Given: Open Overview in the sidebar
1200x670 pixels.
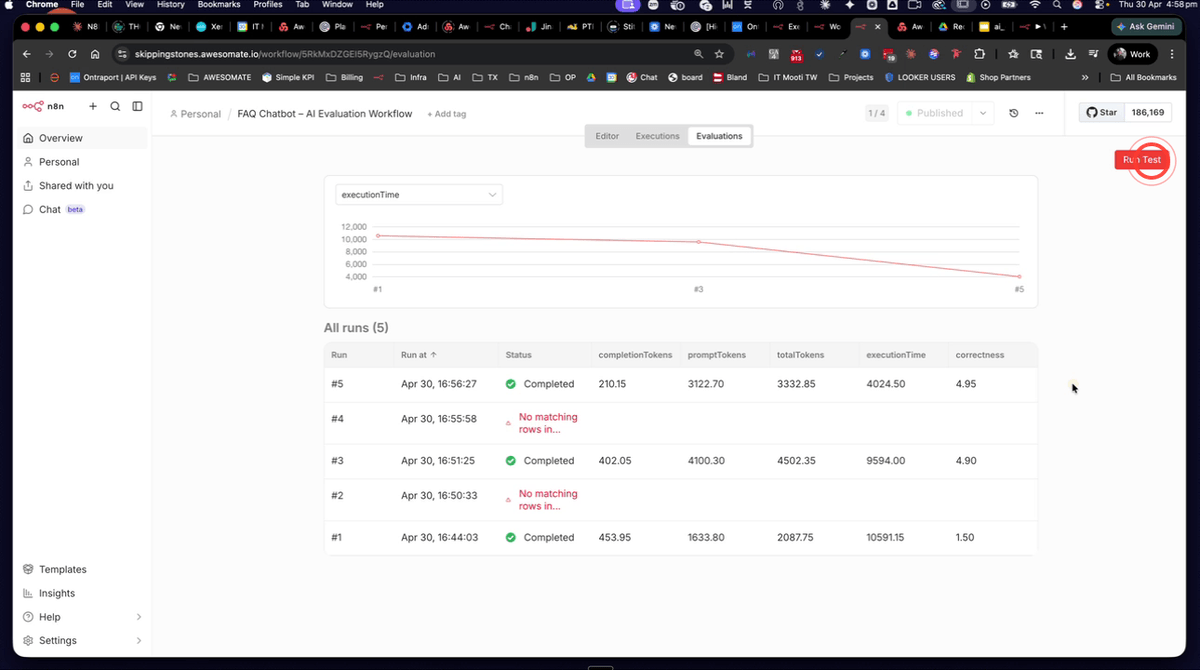Looking at the screenshot, I should (x=84, y=138).
